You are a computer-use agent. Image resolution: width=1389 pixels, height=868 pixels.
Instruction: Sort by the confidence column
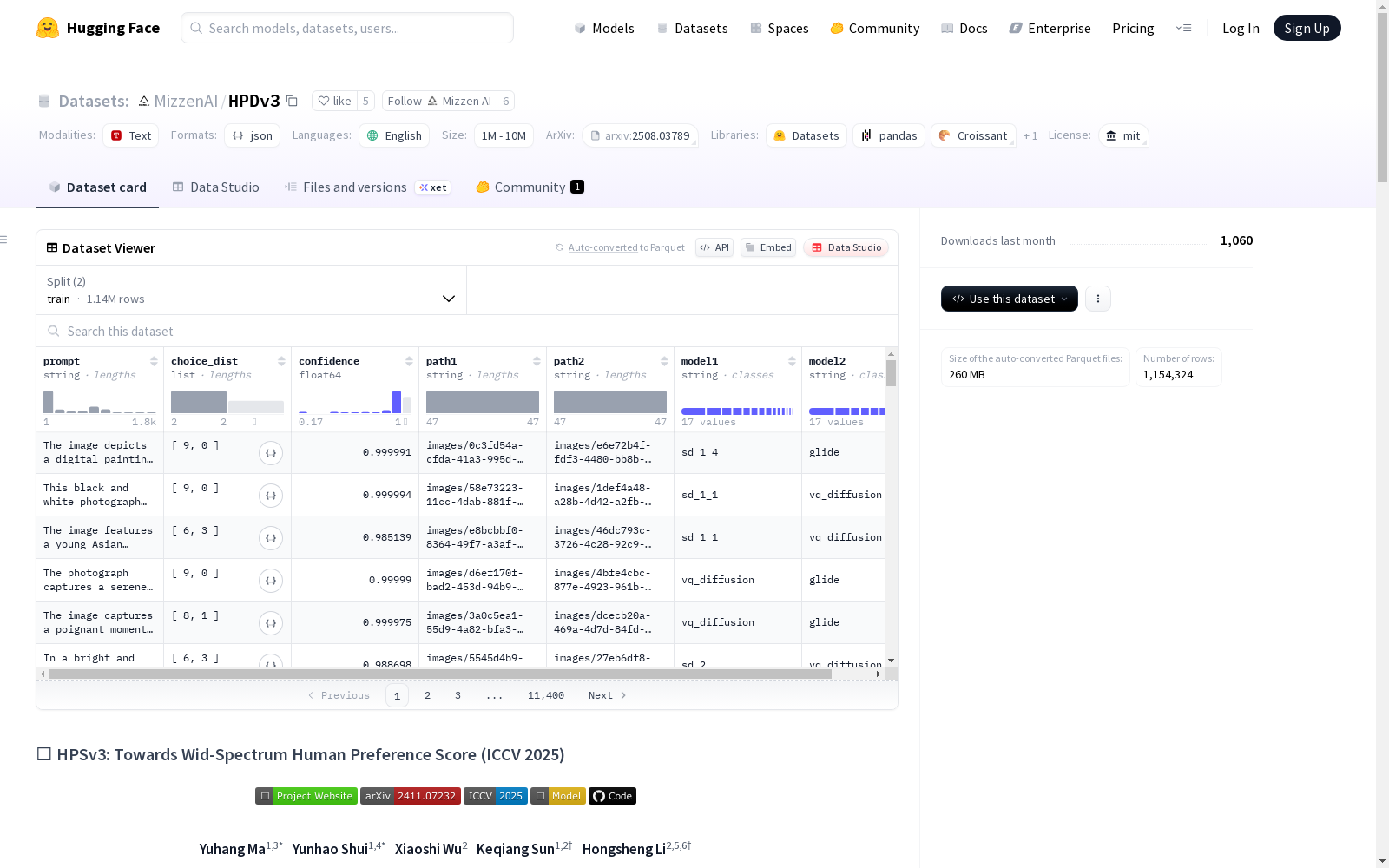(x=409, y=361)
